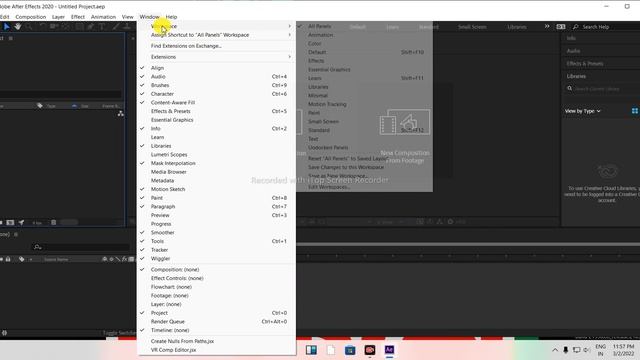This screenshot has width=640, height=360.
Task: Expand the Extensions submenu
Action: click(x=216, y=57)
